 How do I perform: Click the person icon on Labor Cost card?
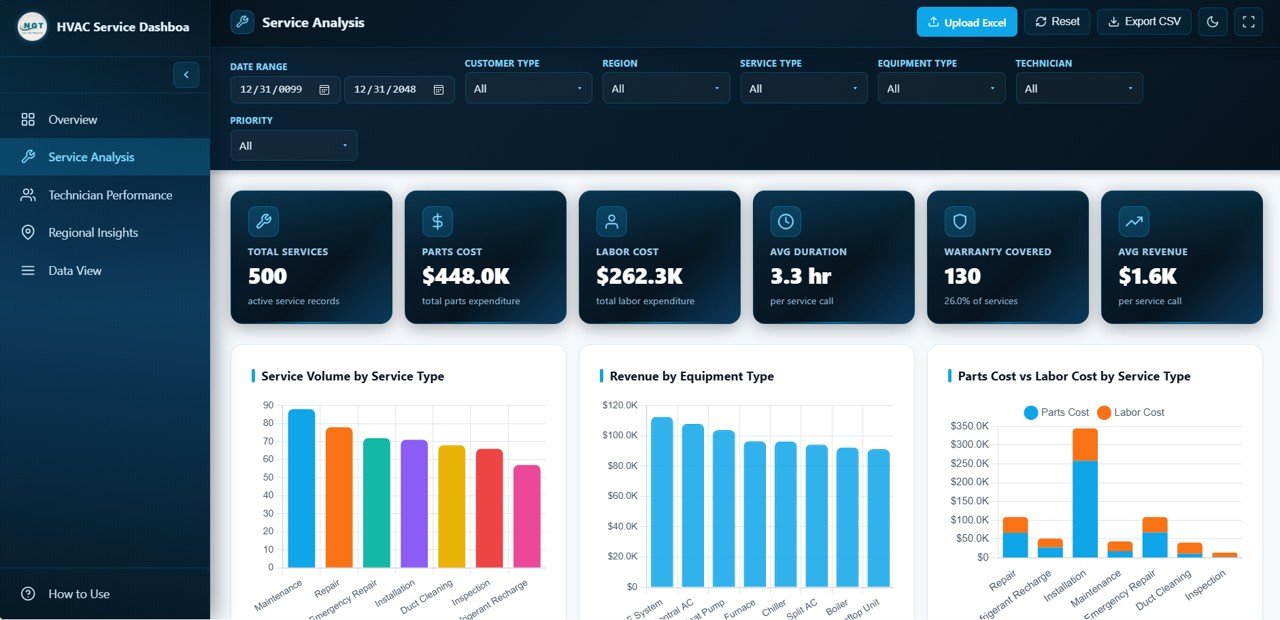pos(611,221)
